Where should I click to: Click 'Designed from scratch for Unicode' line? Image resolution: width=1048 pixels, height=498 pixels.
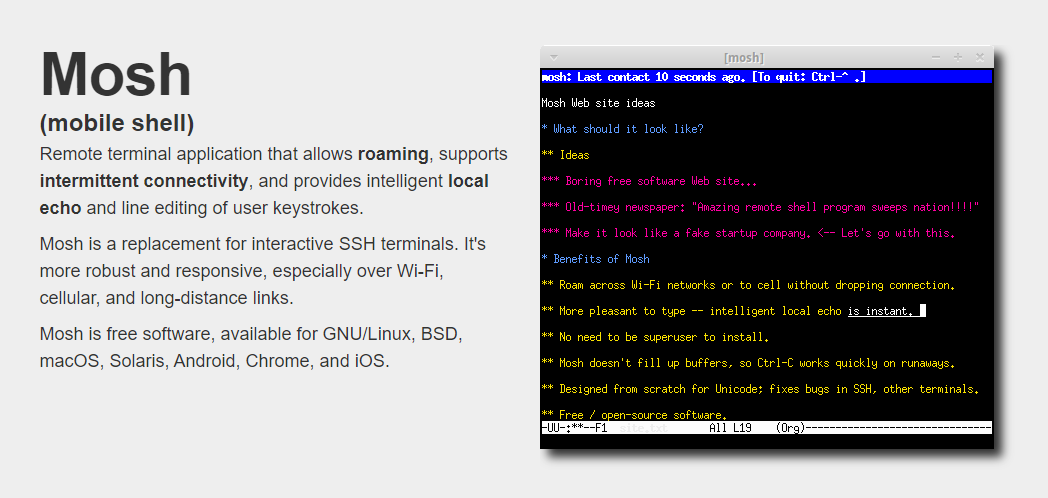click(760, 389)
